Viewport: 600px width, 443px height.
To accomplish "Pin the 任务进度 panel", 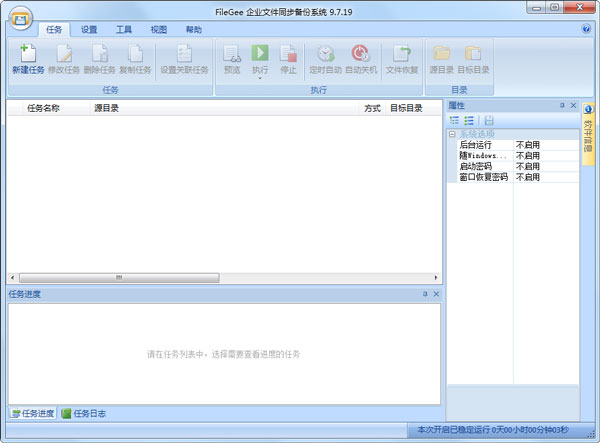I will [425, 294].
